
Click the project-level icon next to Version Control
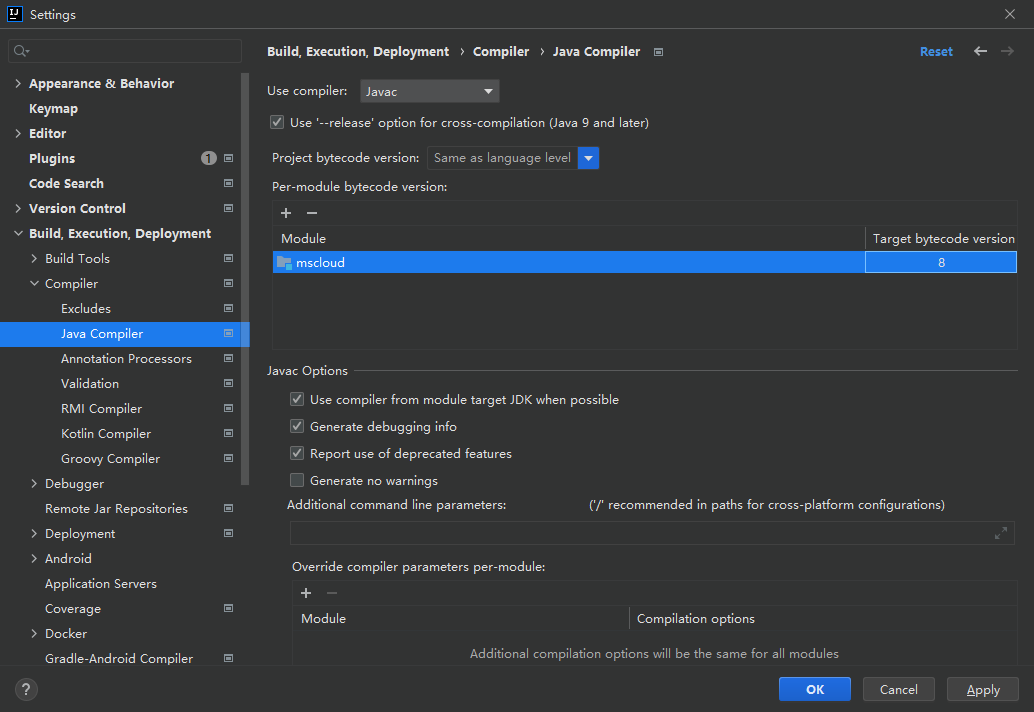228,208
